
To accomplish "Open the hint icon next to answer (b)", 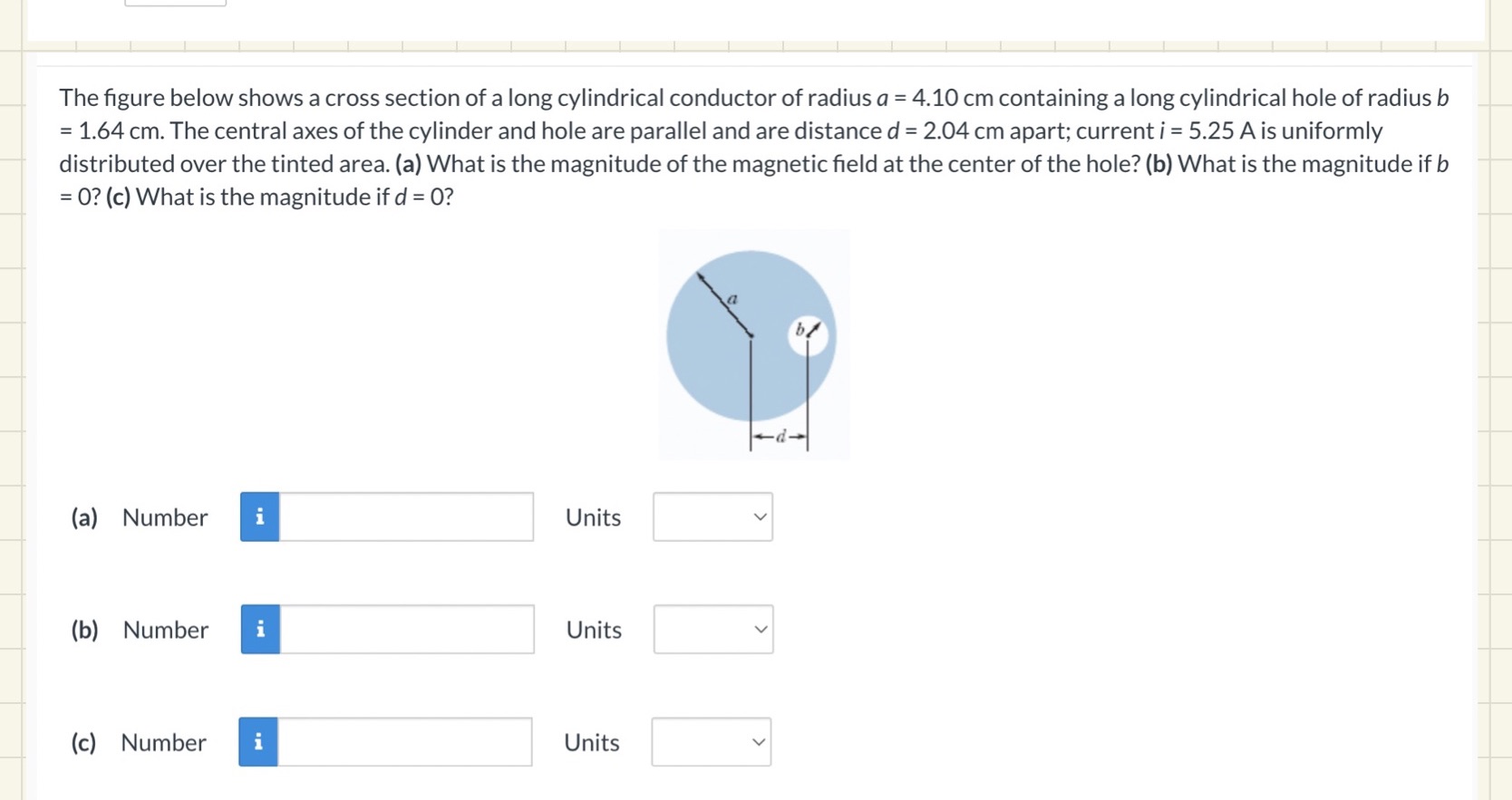I will click(259, 629).
